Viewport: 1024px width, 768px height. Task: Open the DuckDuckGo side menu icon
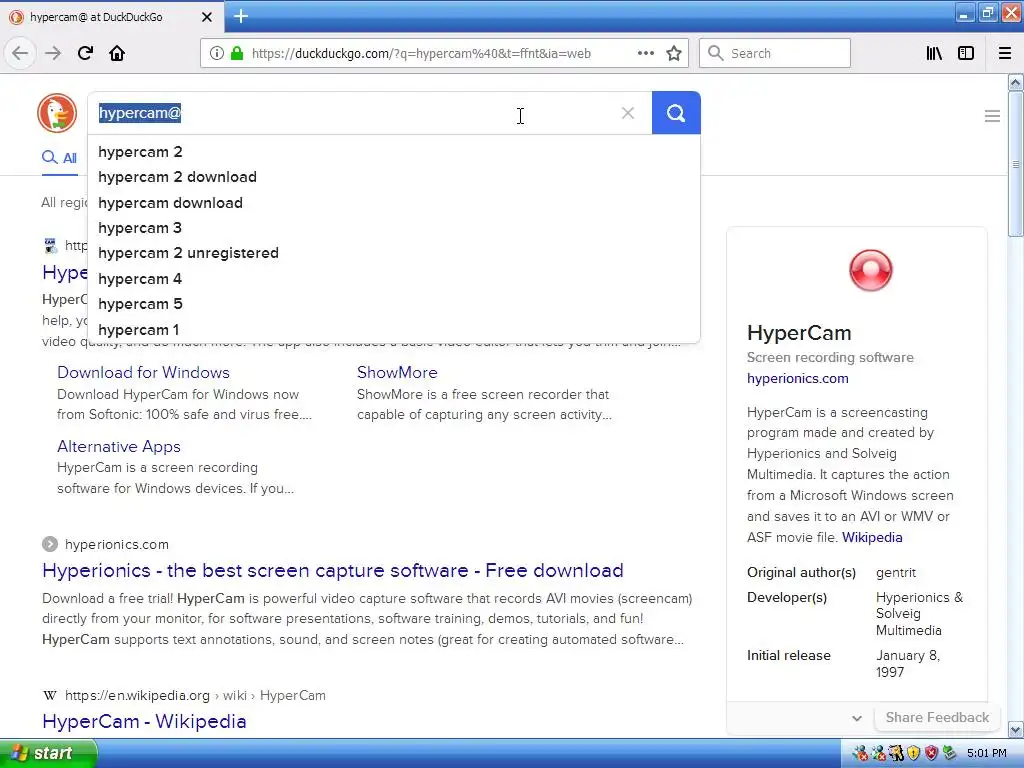pyautogui.click(x=992, y=116)
